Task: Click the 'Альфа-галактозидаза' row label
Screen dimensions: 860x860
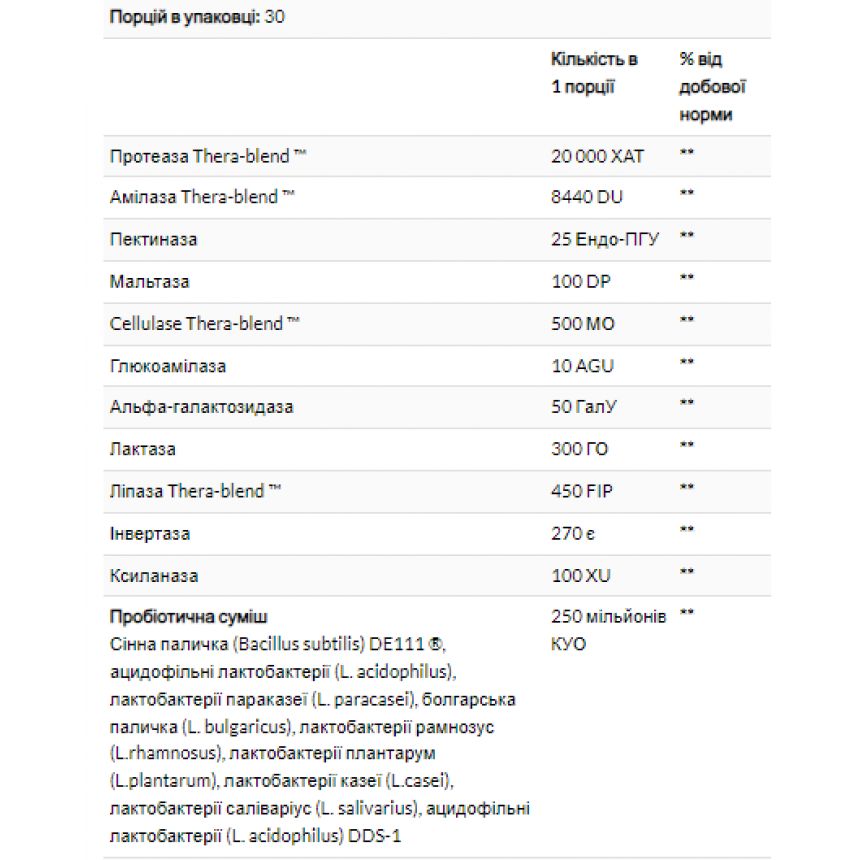Action: tap(201, 407)
